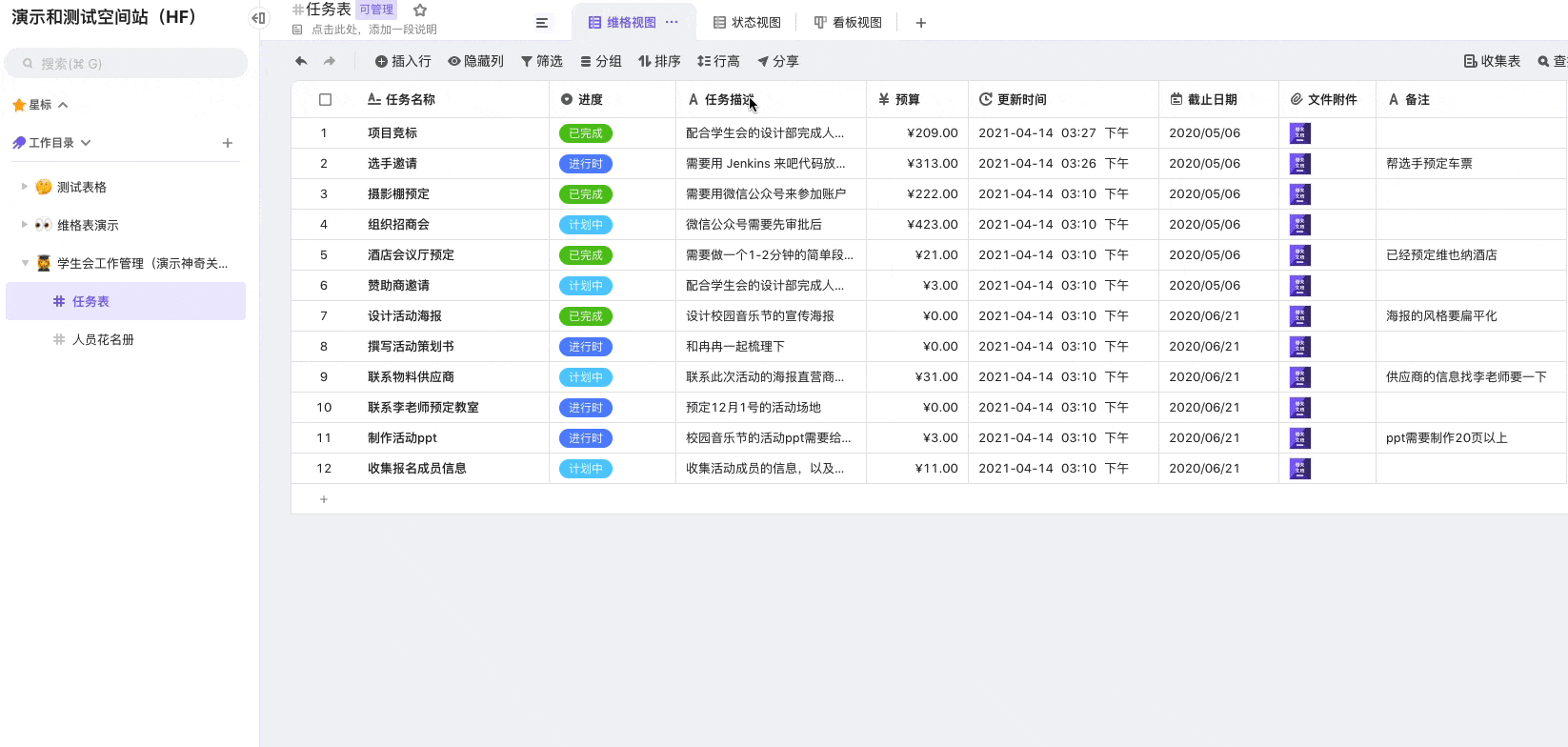Expand the 测试表格 folder
Screen dimensions: 1568x747
tap(25, 187)
